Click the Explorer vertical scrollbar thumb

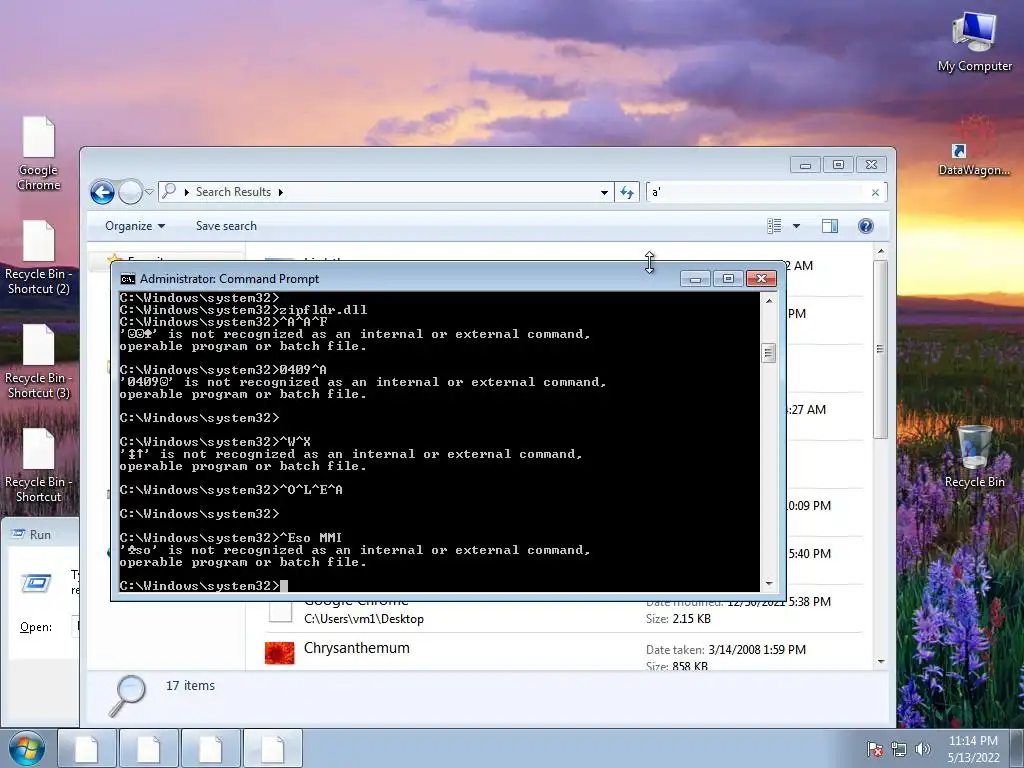[880, 349]
